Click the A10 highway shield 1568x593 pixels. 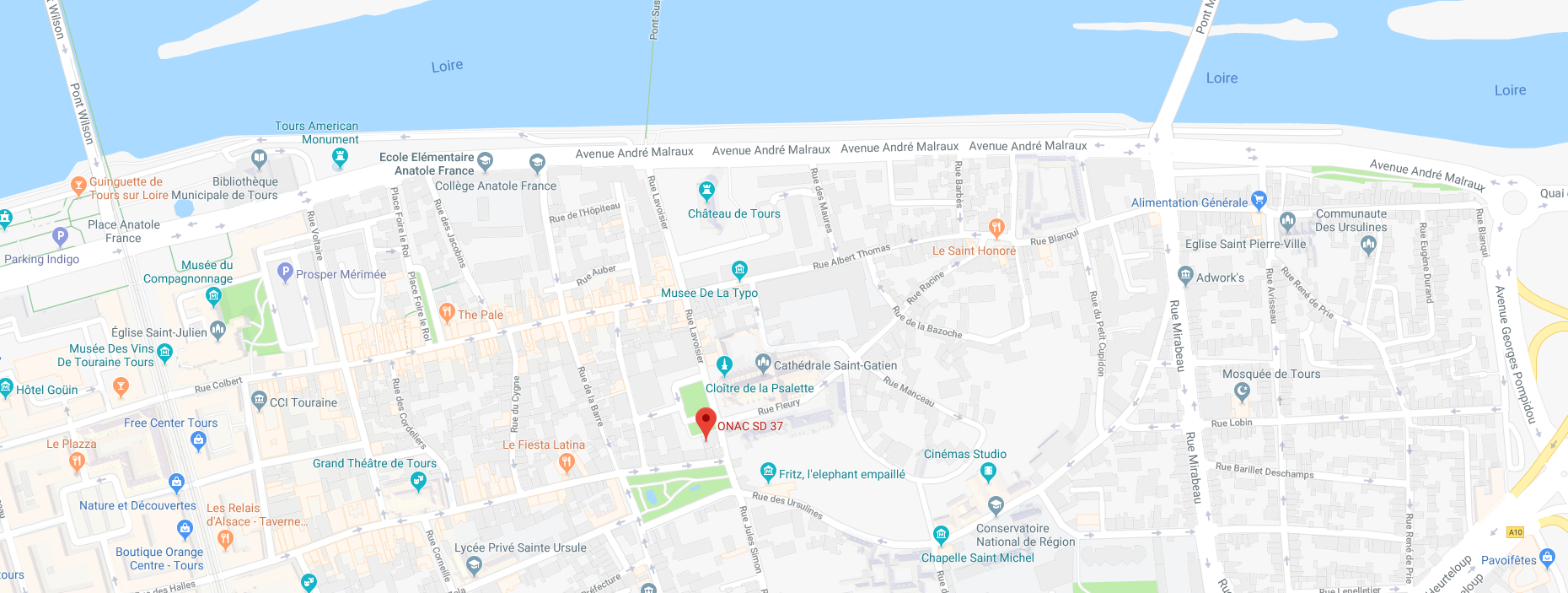pos(1516,532)
